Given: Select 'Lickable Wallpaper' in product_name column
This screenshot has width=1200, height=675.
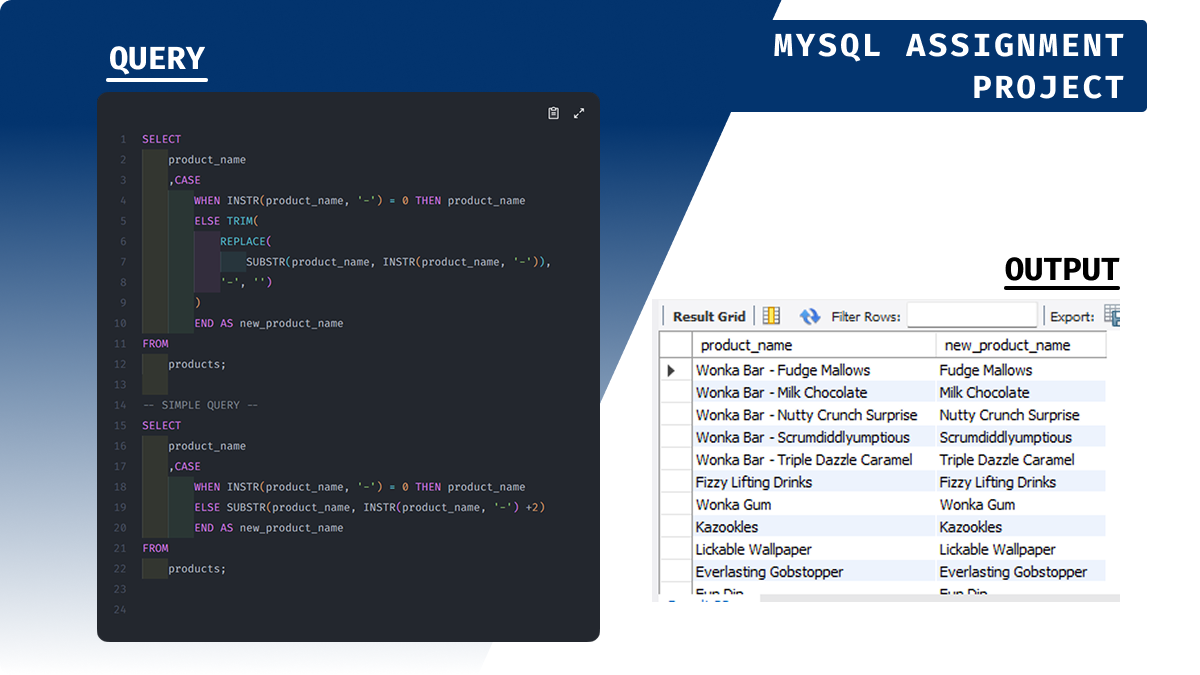Looking at the screenshot, I should click(x=813, y=549).
